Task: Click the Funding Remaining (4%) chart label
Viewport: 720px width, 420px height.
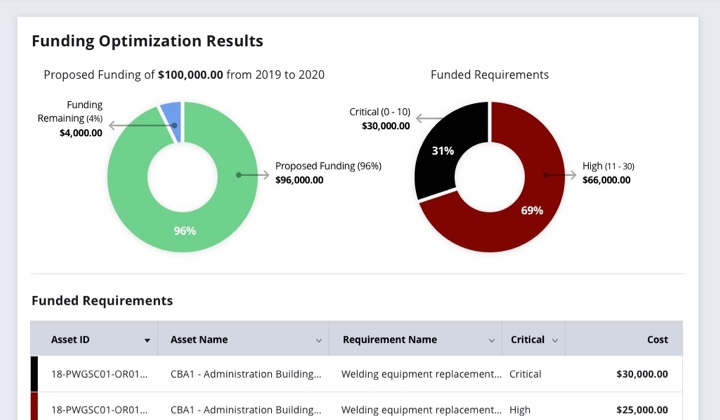Action: pyautogui.click(x=70, y=112)
